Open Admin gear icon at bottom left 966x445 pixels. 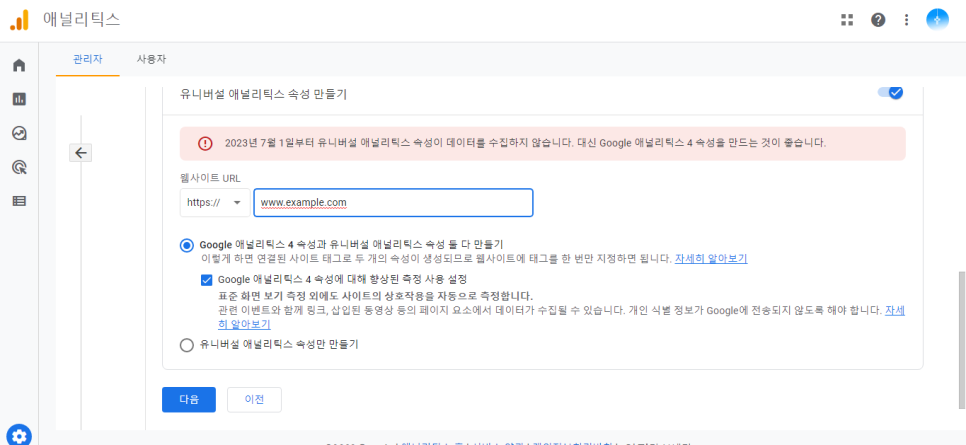tap(19, 436)
